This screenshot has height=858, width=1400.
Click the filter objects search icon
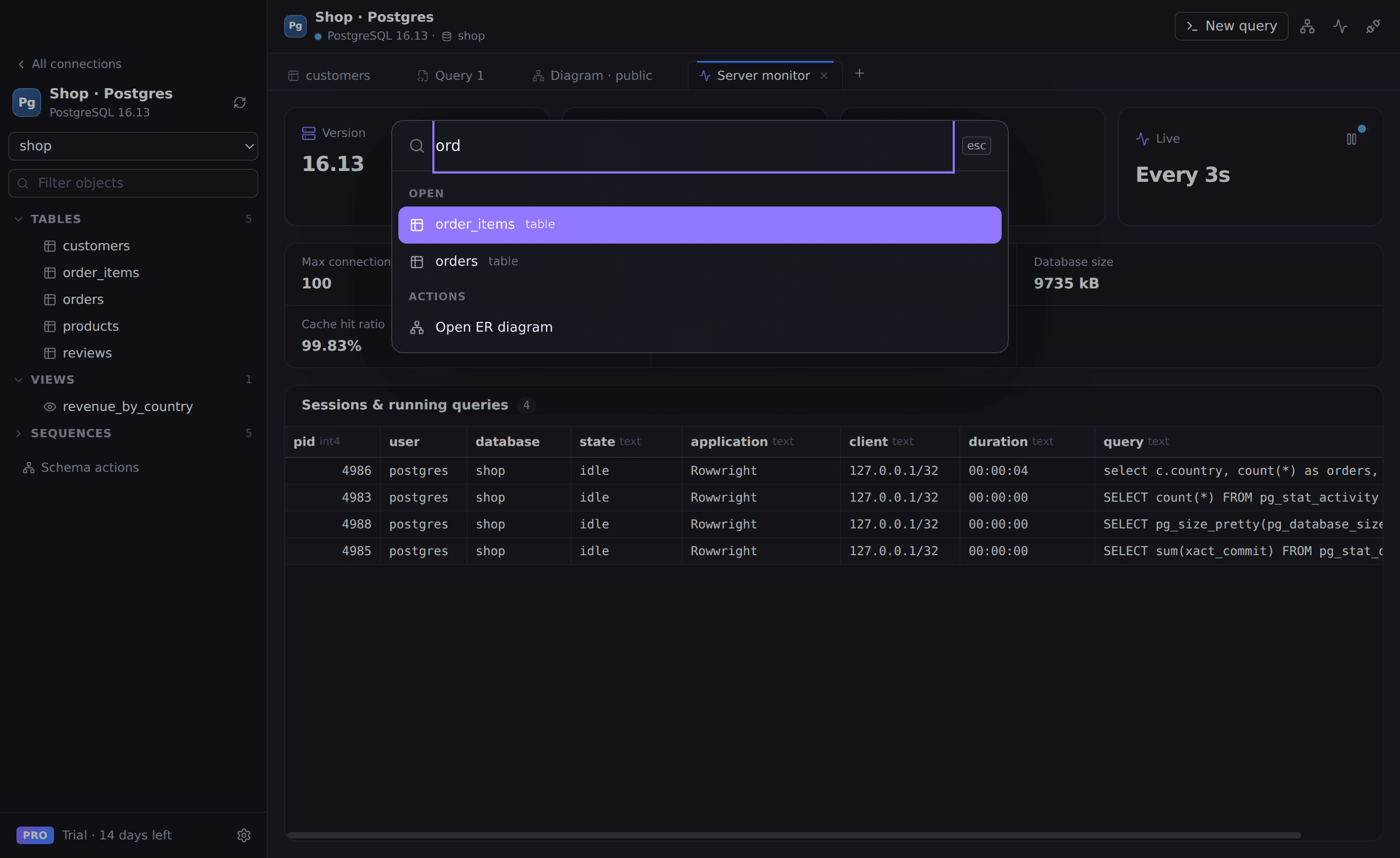click(23, 183)
